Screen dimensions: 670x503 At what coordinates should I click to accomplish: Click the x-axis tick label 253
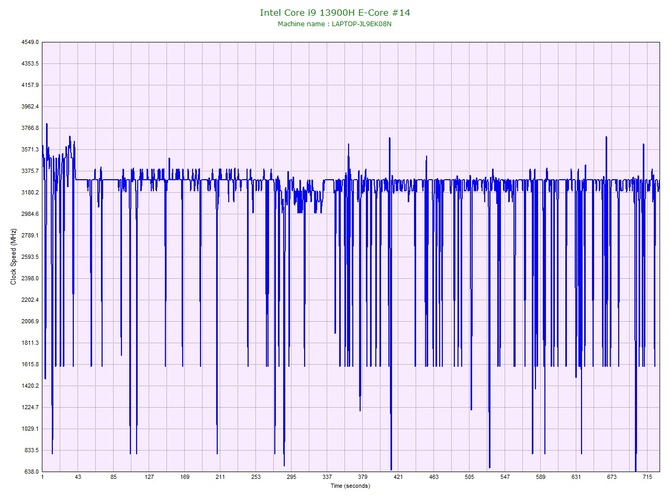(256, 477)
